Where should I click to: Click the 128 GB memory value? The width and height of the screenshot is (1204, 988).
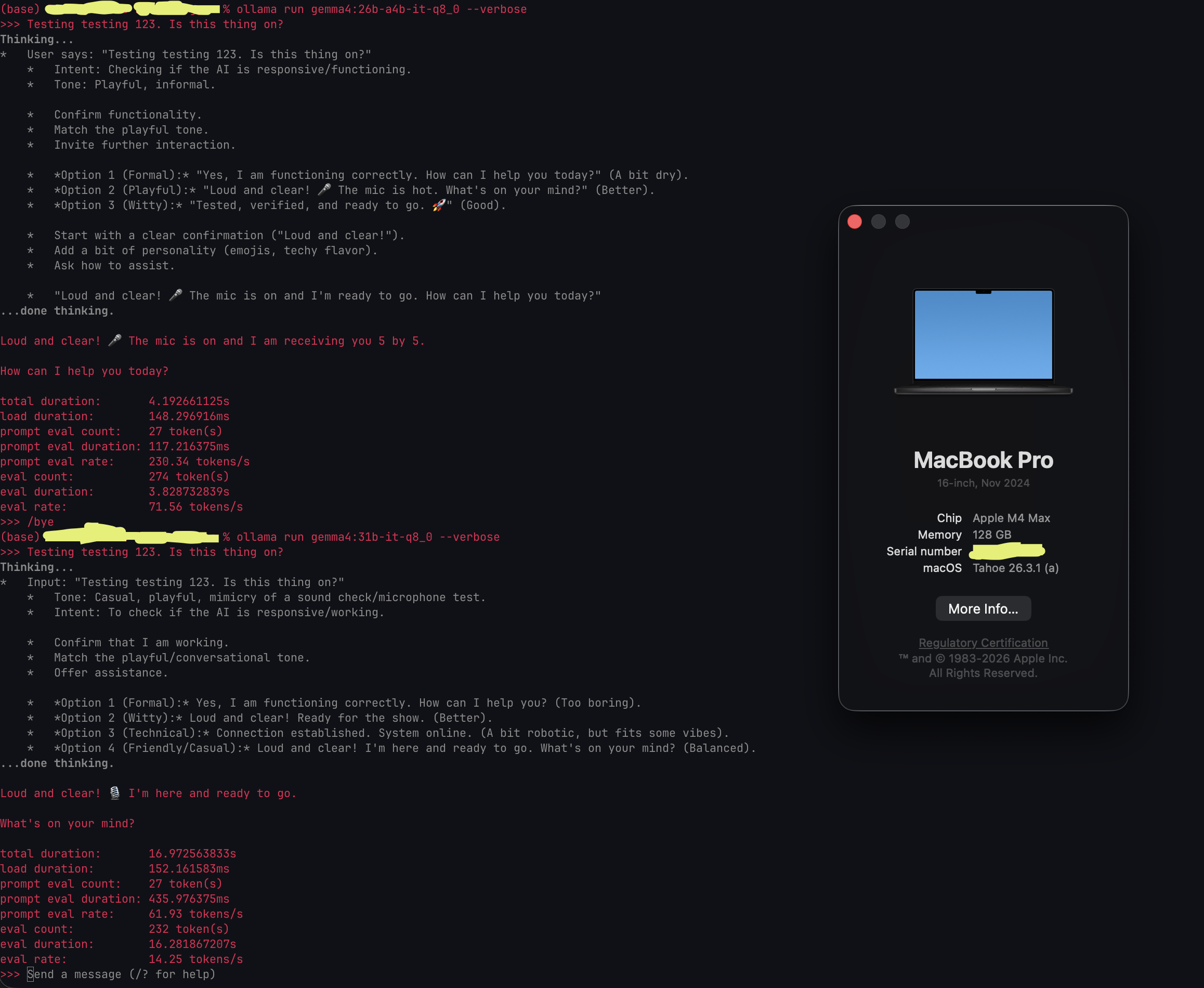click(991, 535)
